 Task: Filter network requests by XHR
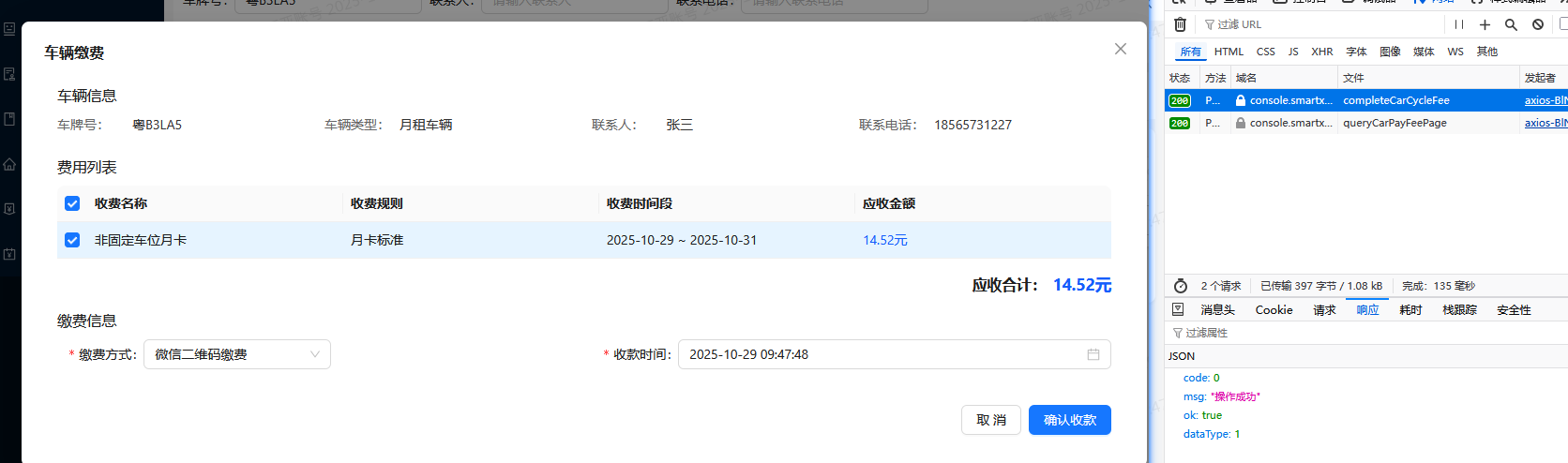point(1322,52)
